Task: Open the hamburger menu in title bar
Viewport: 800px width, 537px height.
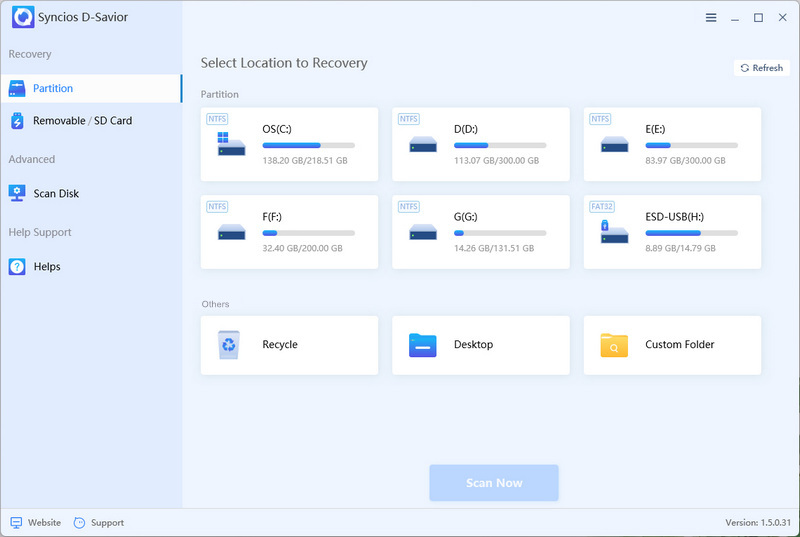Action: 711,18
